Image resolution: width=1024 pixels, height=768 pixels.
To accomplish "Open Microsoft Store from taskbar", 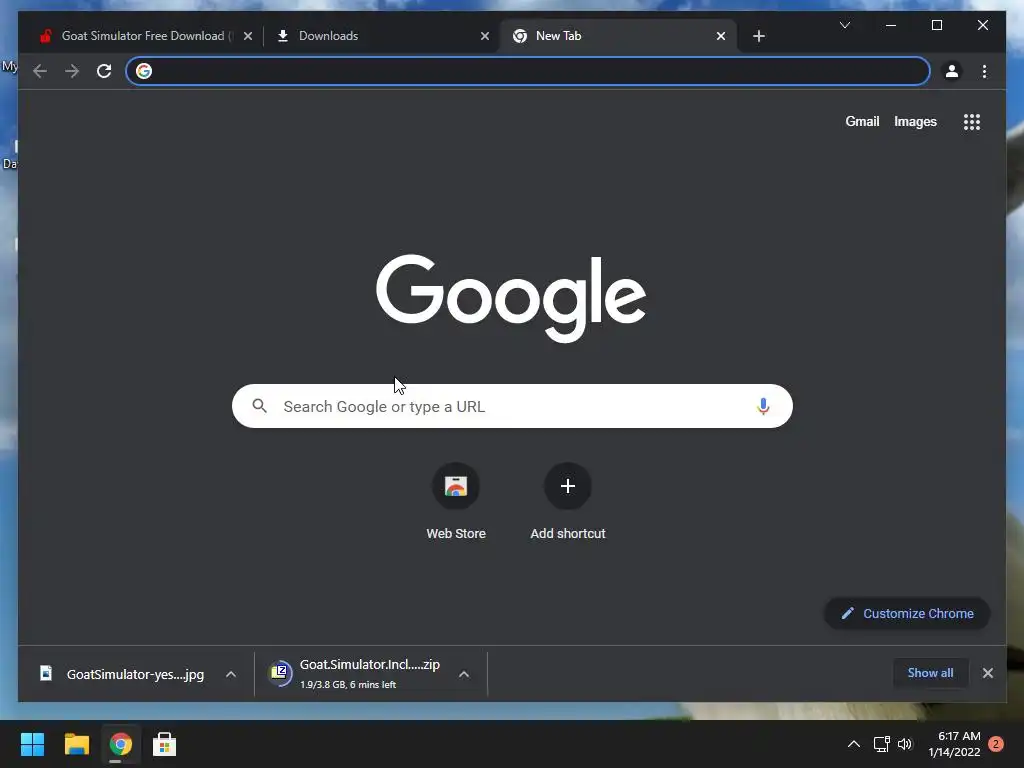I will click(164, 744).
